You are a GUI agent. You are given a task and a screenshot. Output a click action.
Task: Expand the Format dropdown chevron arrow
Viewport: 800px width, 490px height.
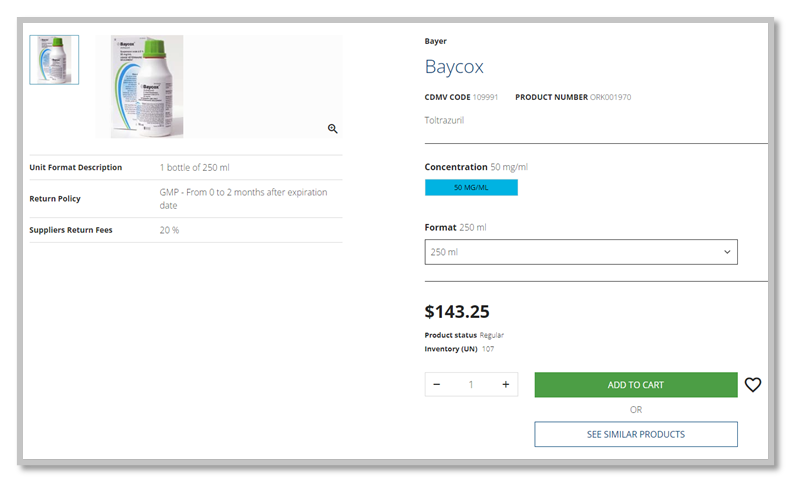pyautogui.click(x=727, y=252)
